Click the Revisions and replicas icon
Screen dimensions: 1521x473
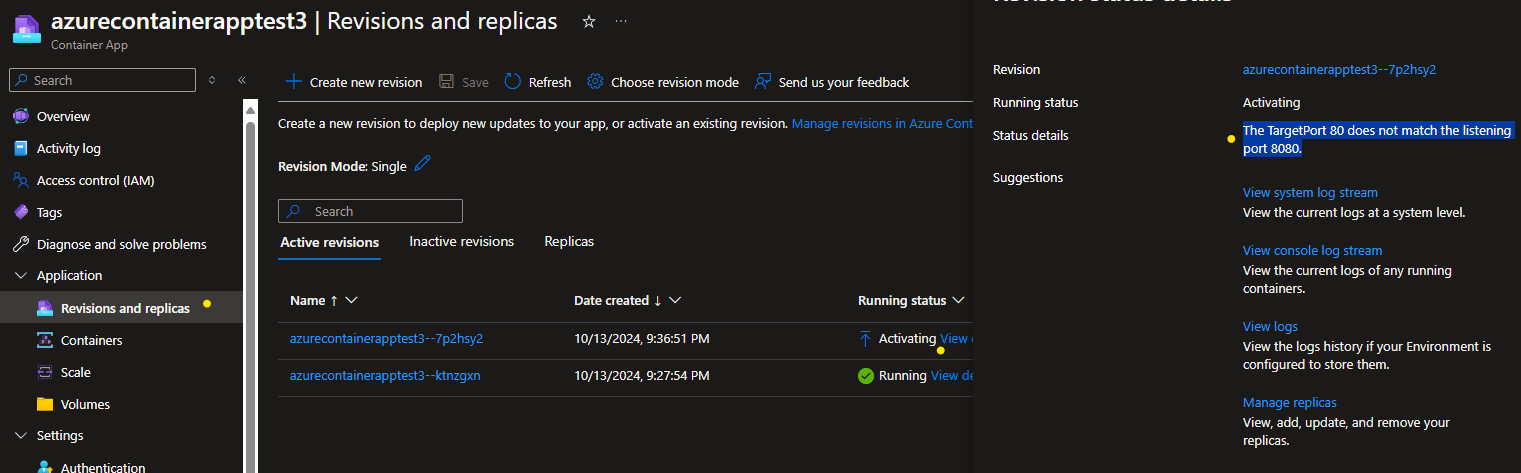pyautogui.click(x=44, y=308)
